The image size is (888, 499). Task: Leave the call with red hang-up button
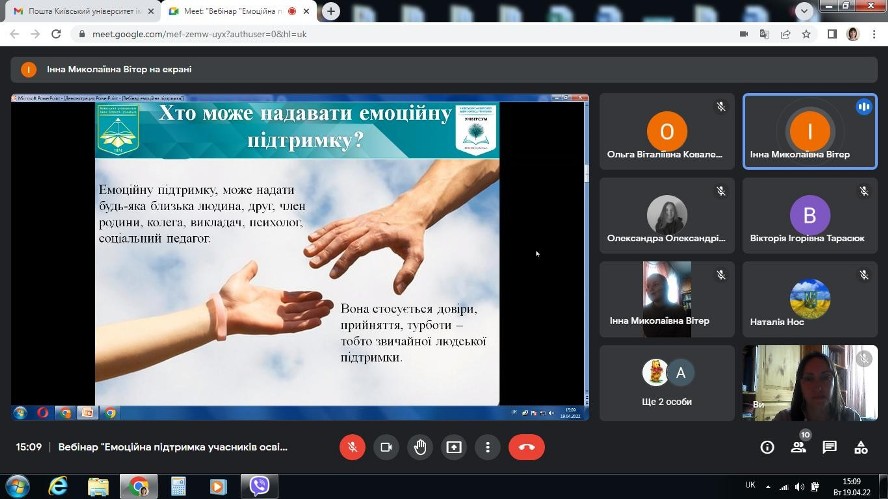point(527,447)
